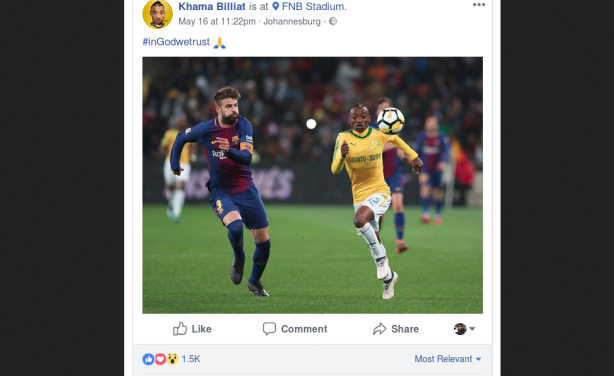Open Khama Billiat's profile picture
Image resolution: width=614 pixels, height=376 pixels.
pyautogui.click(x=157, y=14)
